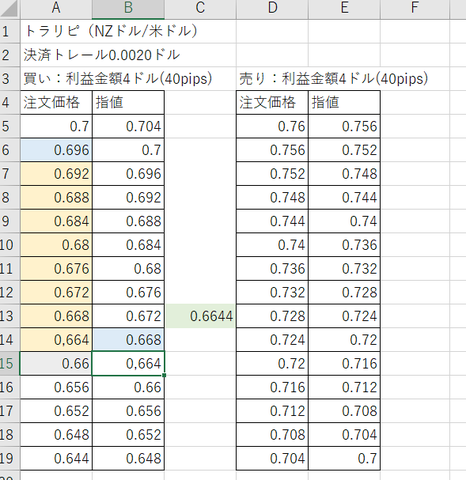This screenshot has width=466, height=480.
Task: Select cell D5 with value 0.76
Action: (x=272, y=126)
